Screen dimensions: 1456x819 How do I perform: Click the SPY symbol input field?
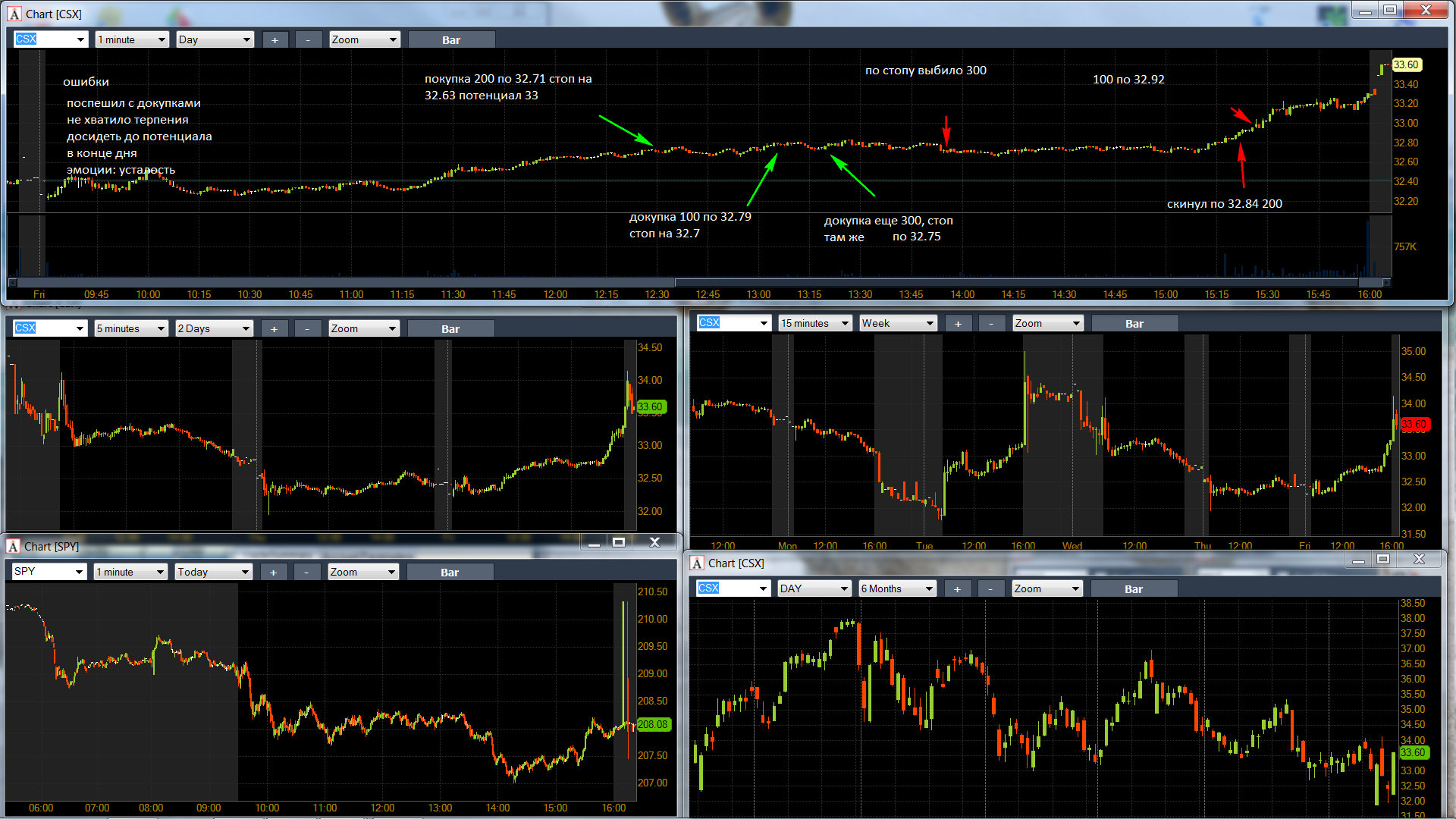(49, 573)
